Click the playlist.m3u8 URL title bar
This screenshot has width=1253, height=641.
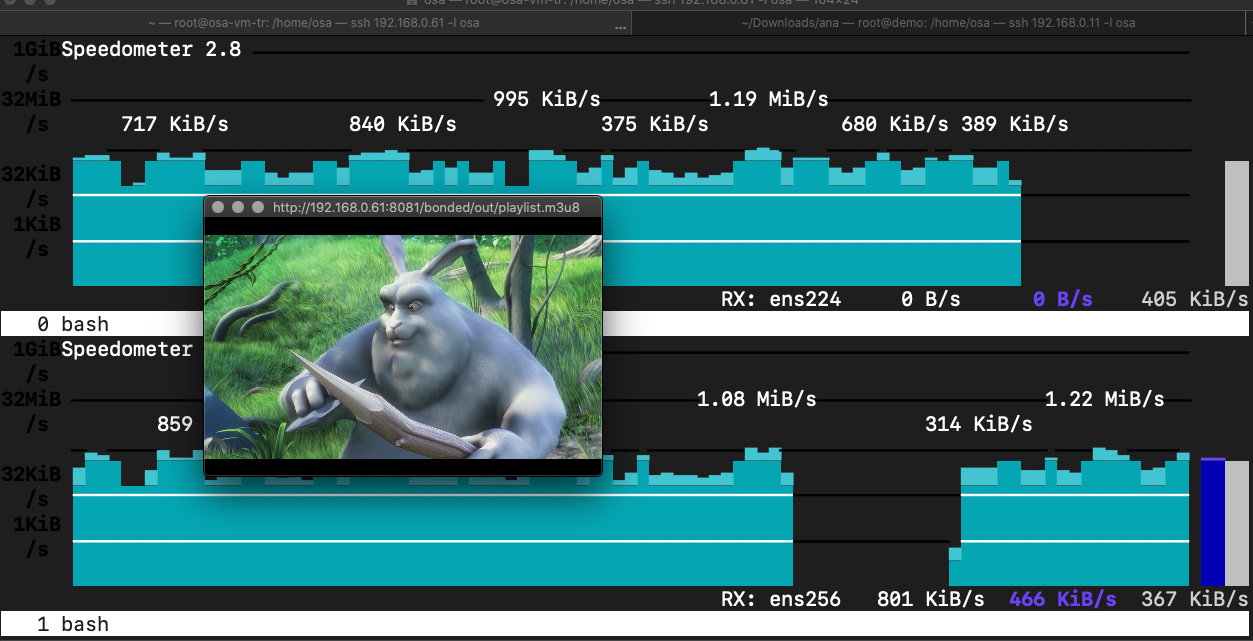coord(424,207)
